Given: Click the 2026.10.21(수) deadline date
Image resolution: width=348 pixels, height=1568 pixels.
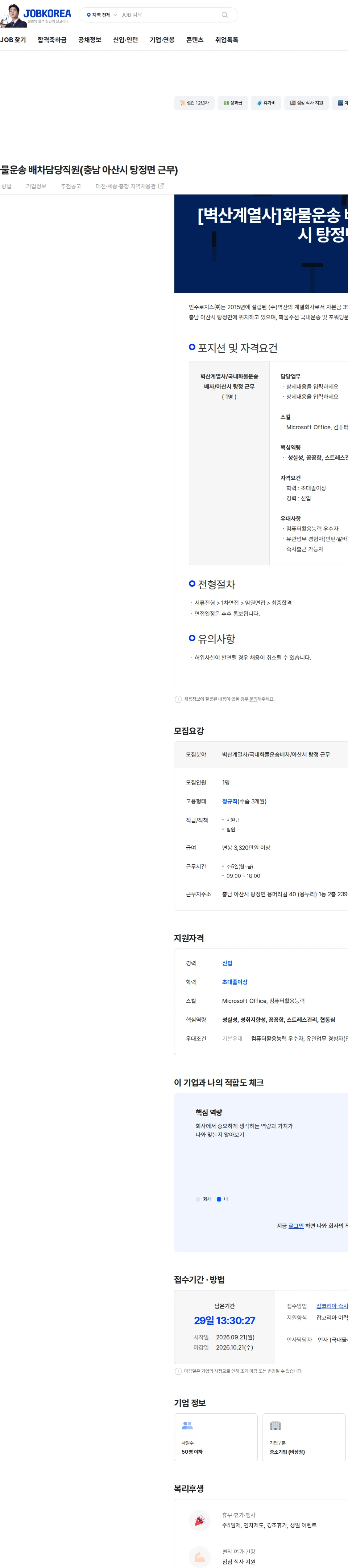Looking at the screenshot, I should pyautogui.click(x=234, y=1347).
